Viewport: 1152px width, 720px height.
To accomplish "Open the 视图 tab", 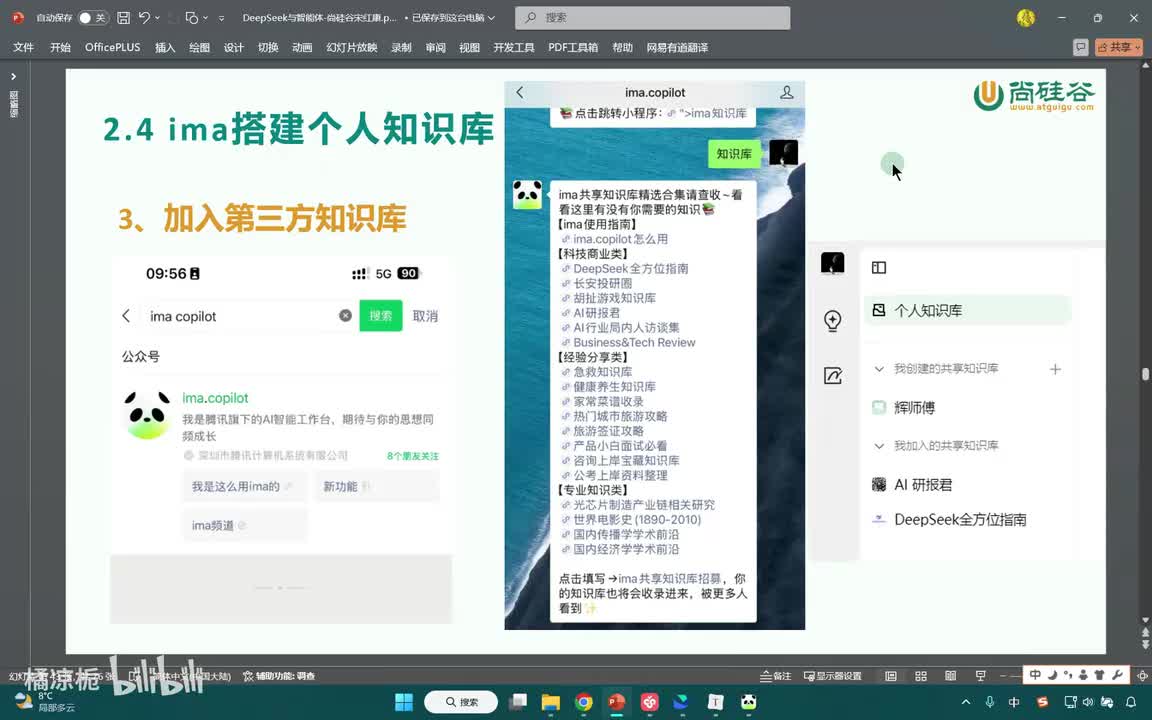I will [x=469, y=47].
